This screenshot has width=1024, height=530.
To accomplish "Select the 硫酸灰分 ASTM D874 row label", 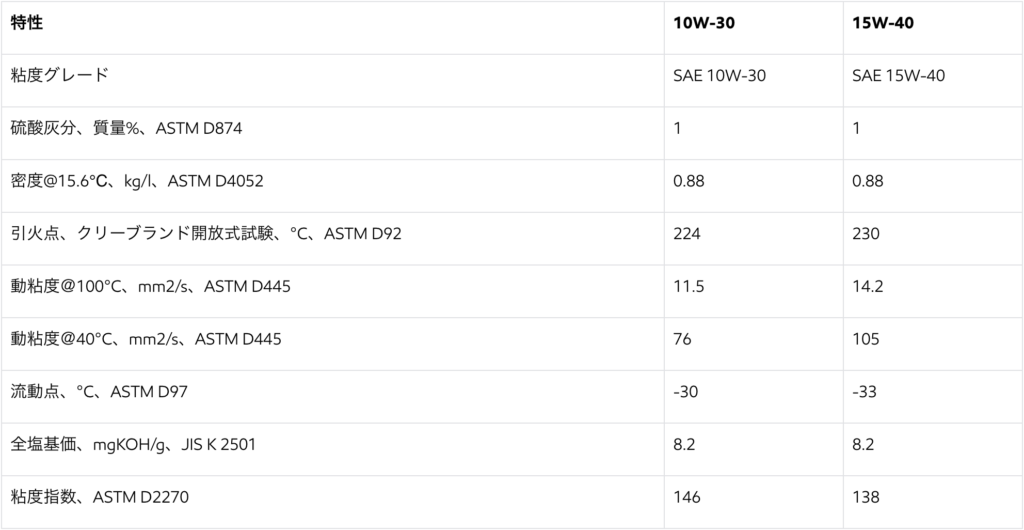I will tap(127, 129).
